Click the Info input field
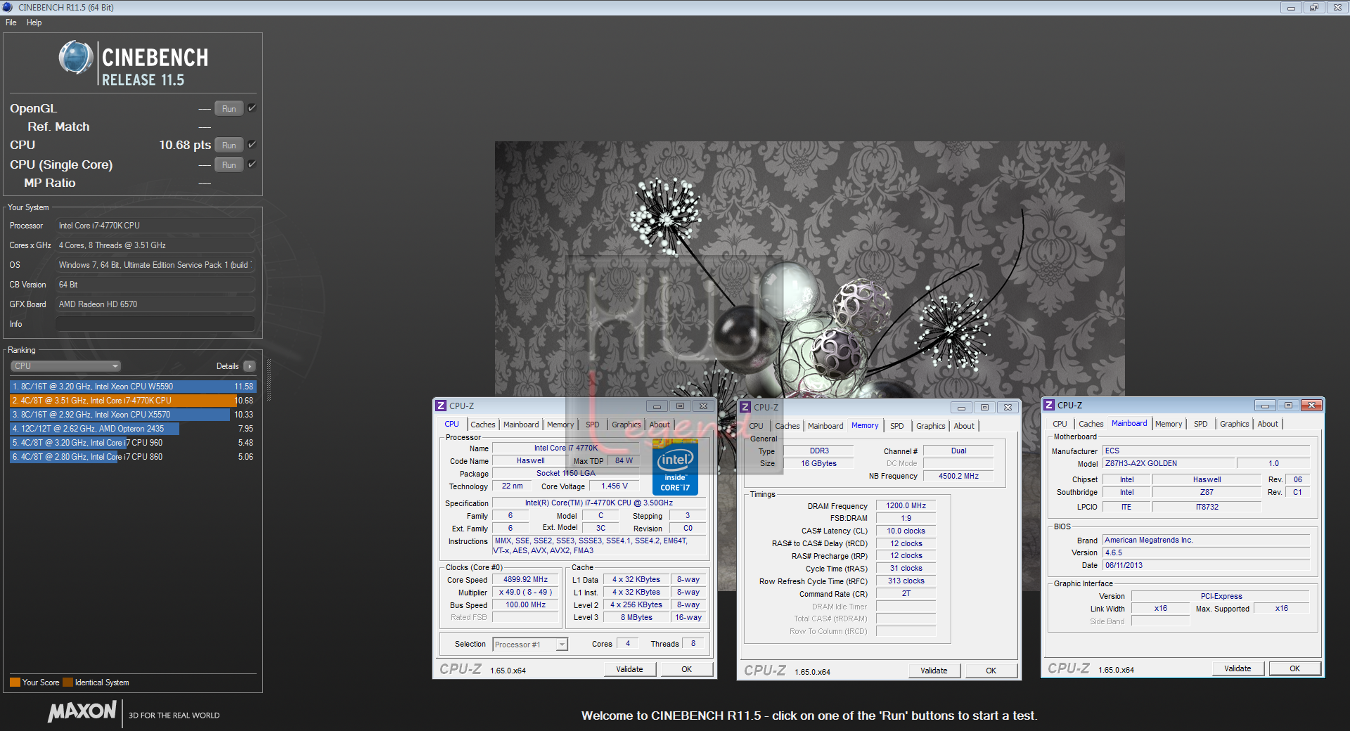Screen dimensions: 1350x731 point(156,324)
